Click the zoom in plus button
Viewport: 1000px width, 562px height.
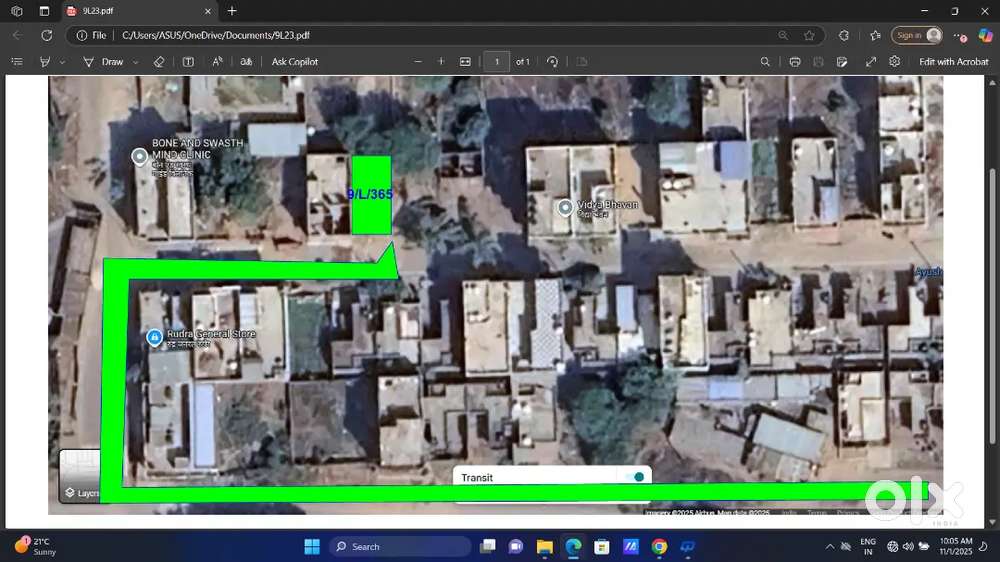[x=441, y=62]
